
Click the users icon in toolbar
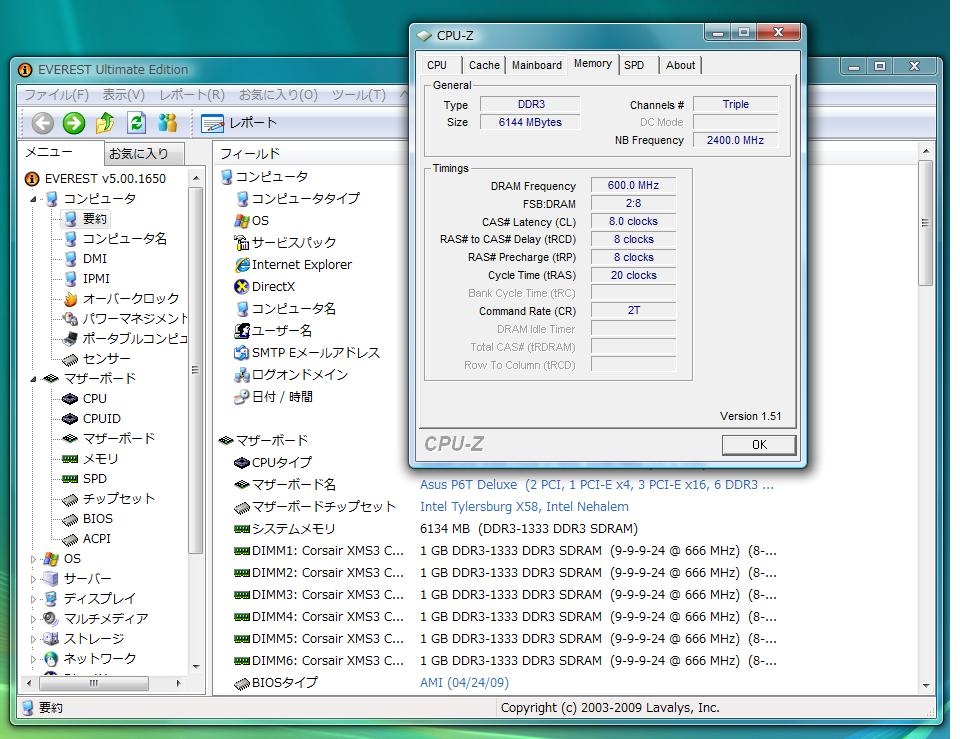[167, 123]
